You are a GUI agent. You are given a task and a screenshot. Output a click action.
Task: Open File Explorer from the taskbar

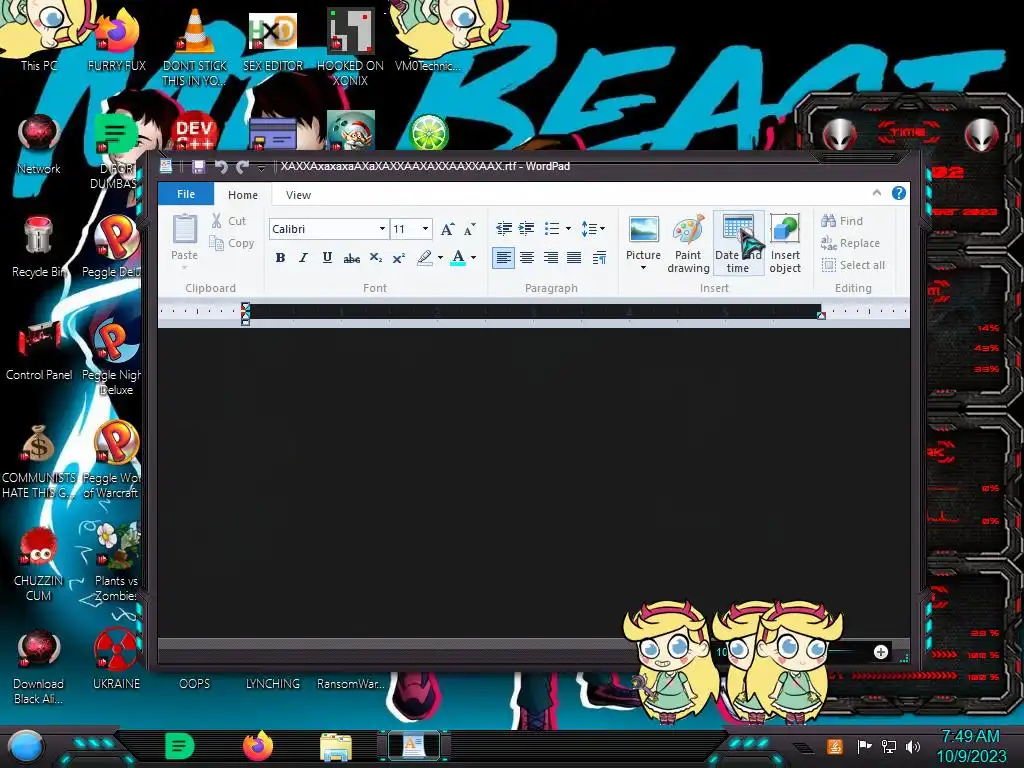[x=336, y=746]
